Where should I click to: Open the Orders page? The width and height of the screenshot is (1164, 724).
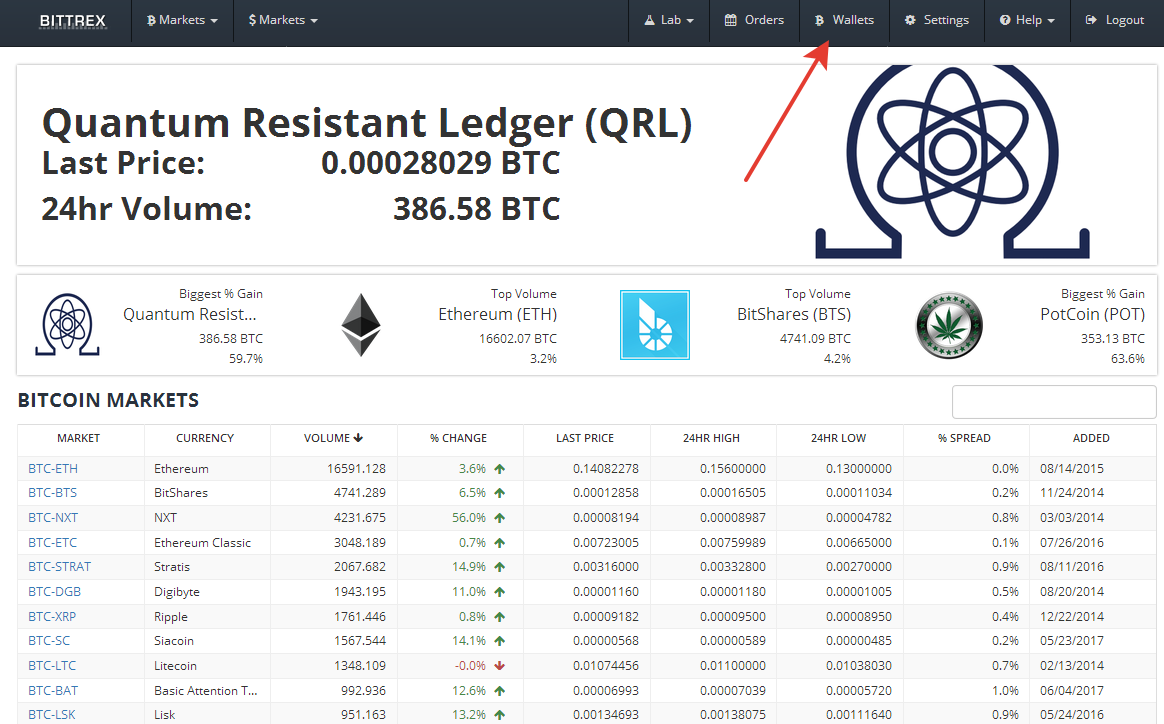[x=754, y=20]
